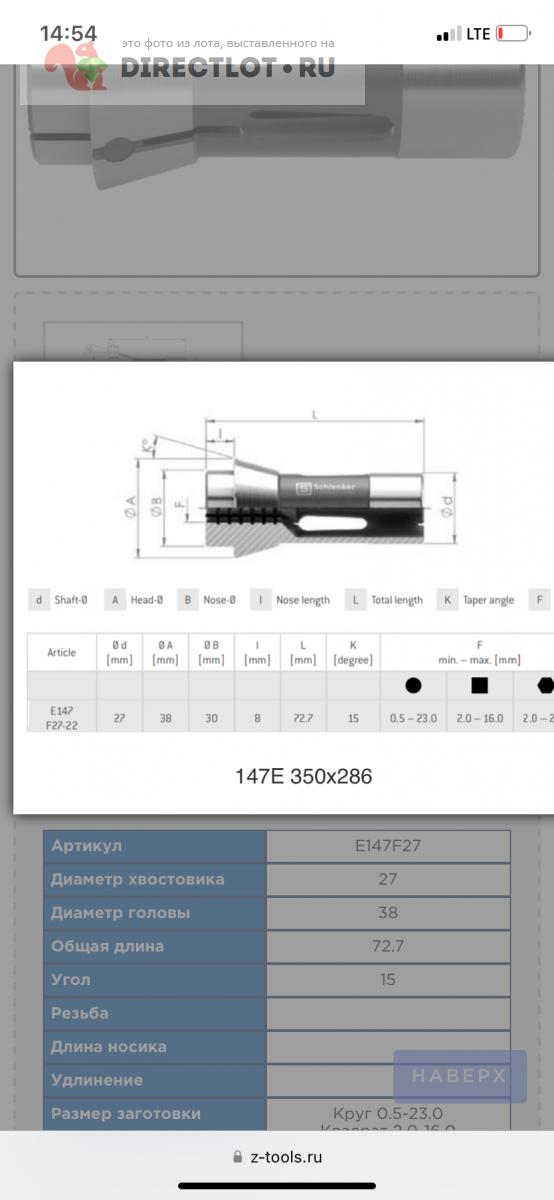Tap the lock icon beside z-tools.ru
Viewport: 554px width, 1200px height.
[237, 1156]
